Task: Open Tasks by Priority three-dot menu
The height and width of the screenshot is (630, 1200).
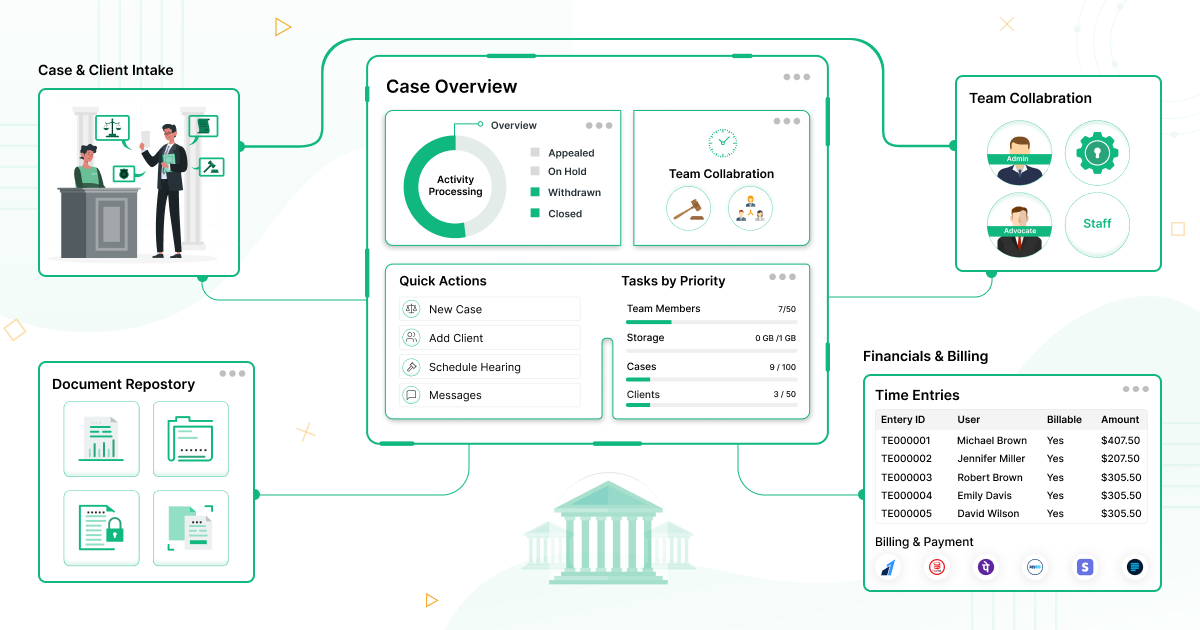Action: (783, 277)
